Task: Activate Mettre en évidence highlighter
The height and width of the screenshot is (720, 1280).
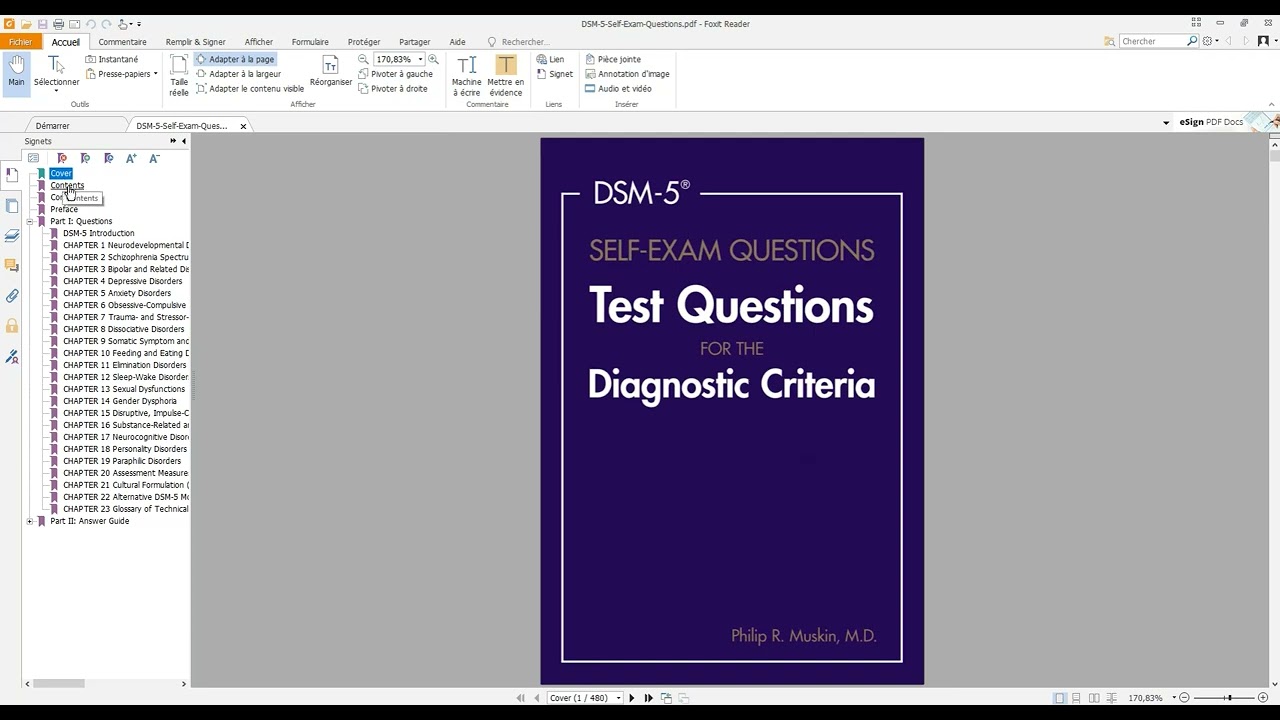Action: click(505, 75)
